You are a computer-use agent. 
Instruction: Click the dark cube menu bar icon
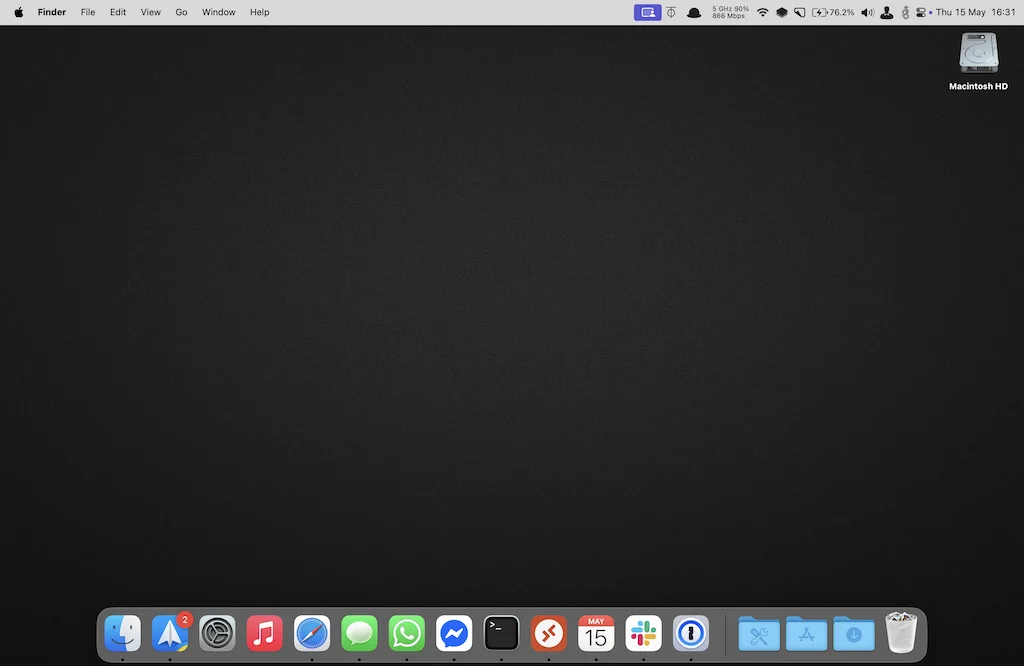pos(781,12)
